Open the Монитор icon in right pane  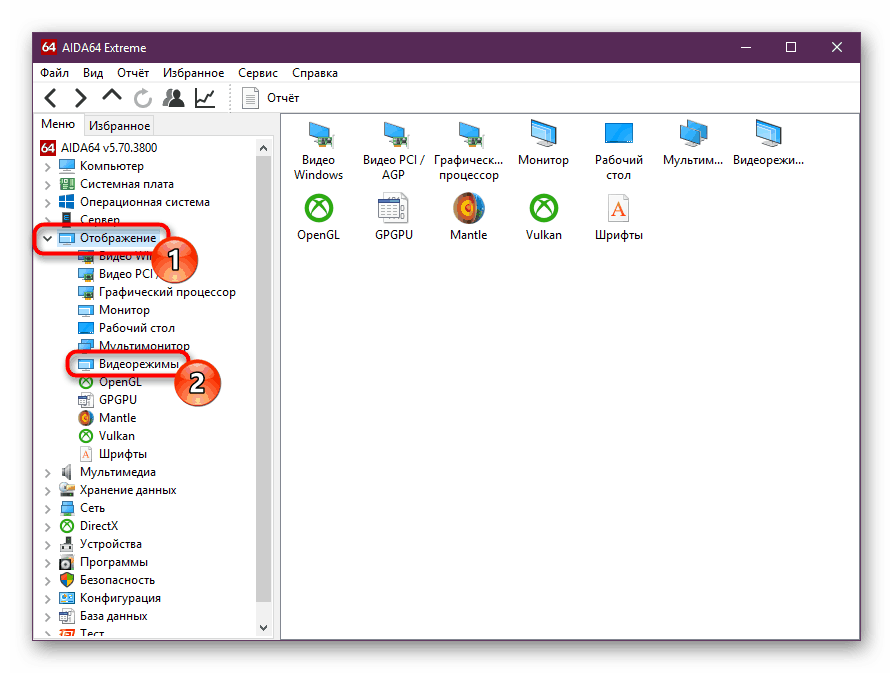point(543,143)
